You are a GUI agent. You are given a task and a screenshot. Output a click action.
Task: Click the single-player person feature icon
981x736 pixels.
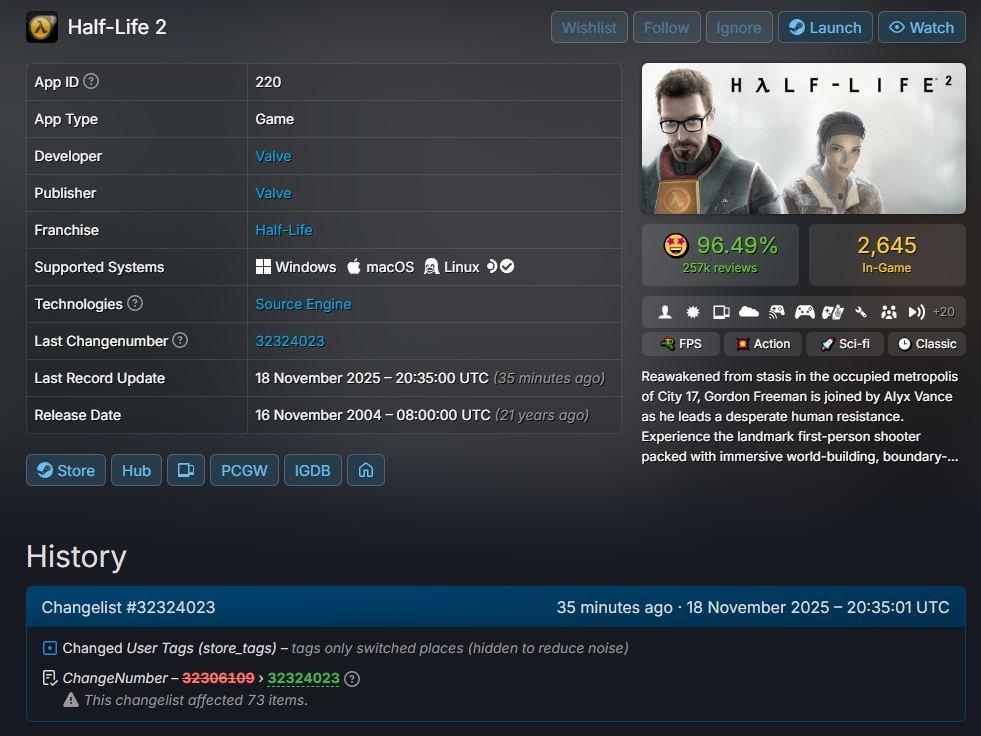[x=665, y=312]
